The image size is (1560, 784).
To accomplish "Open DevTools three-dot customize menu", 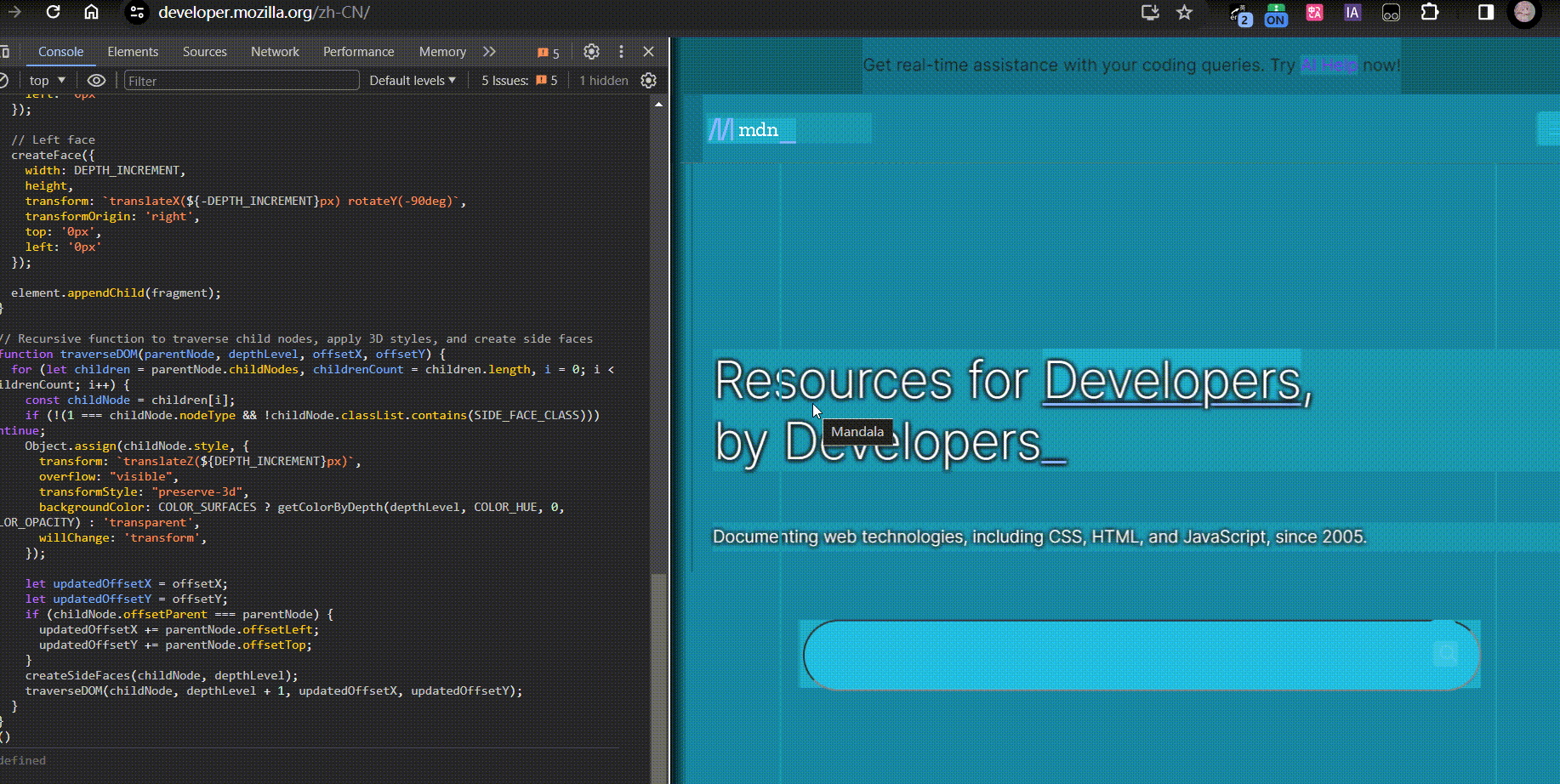I will pos(621,52).
